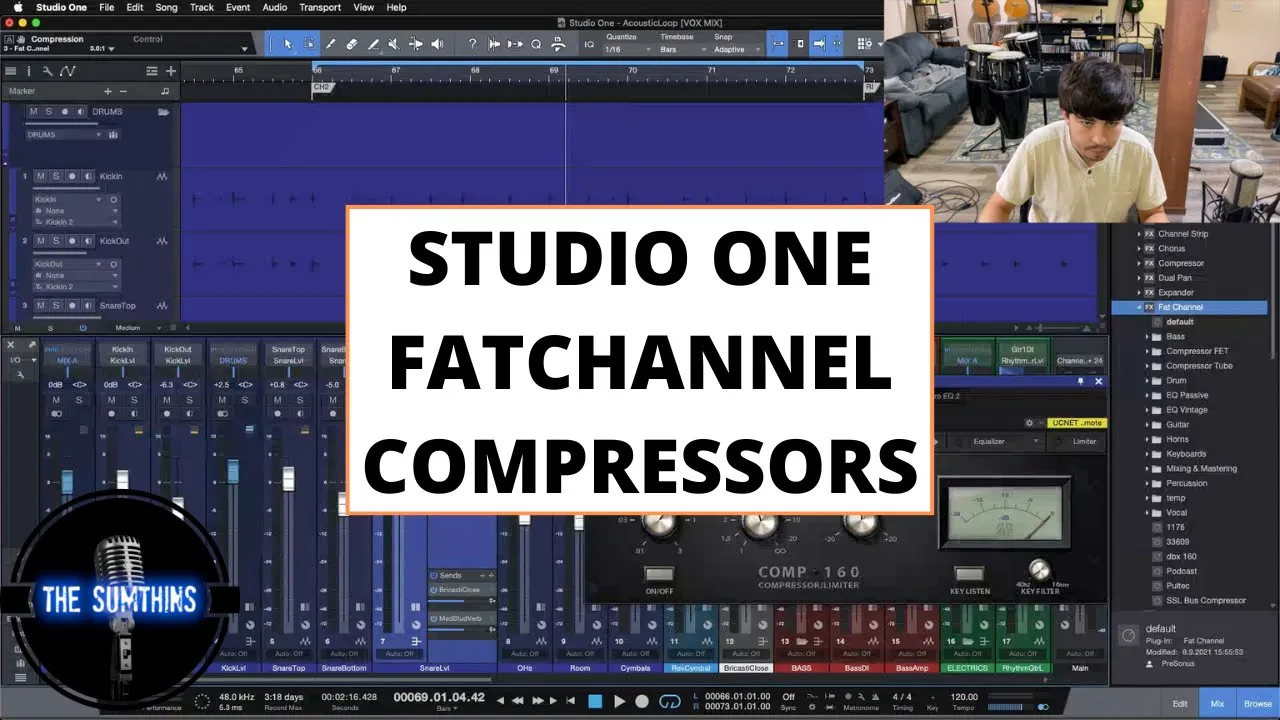Select the Range tool
This screenshot has width=1280, height=720.
309,44
